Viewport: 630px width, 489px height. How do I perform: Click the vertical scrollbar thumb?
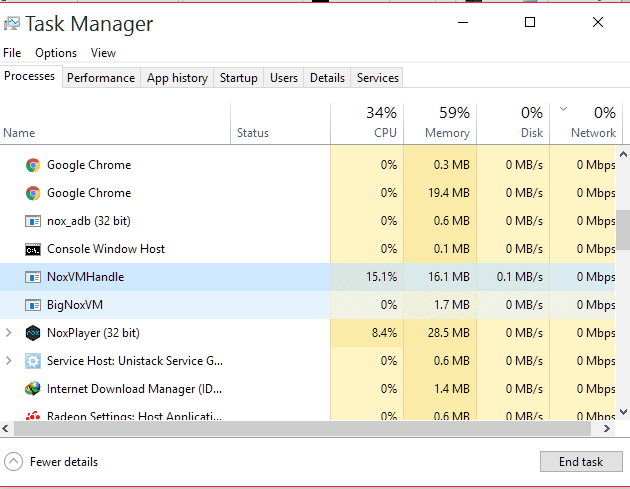pos(623,229)
